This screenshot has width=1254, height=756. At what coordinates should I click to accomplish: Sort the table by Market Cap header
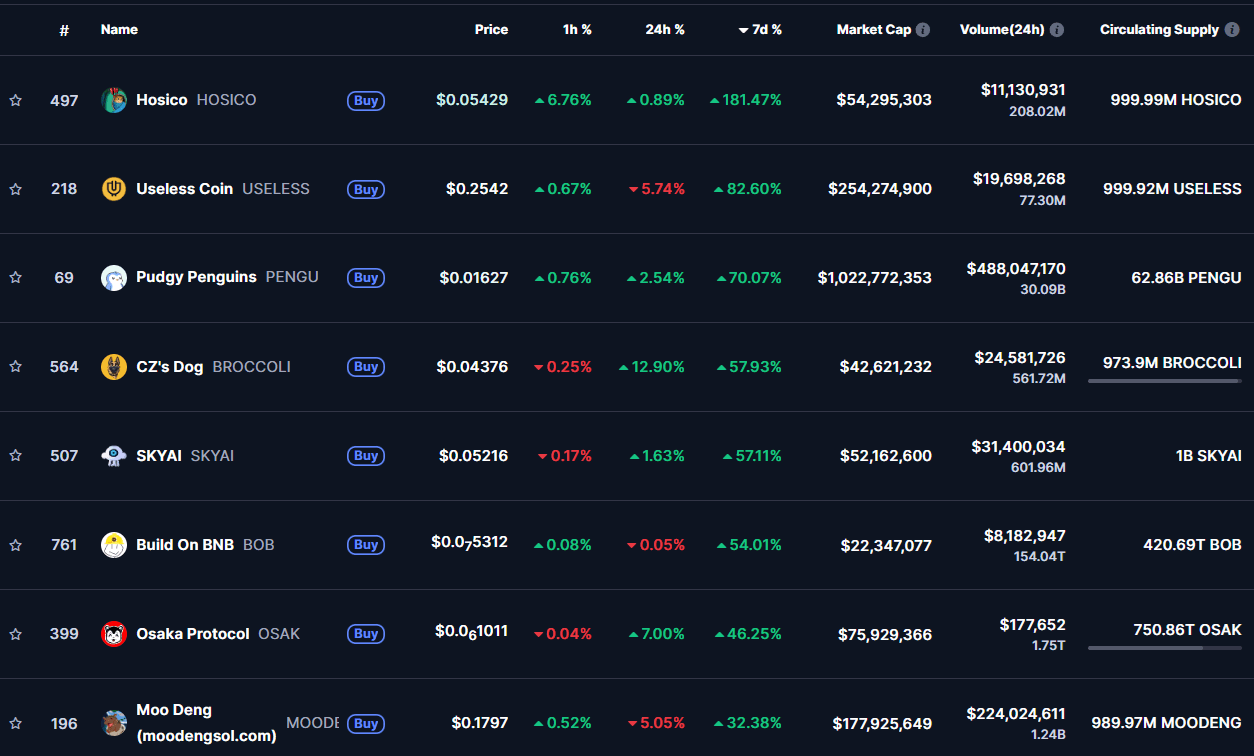(876, 29)
